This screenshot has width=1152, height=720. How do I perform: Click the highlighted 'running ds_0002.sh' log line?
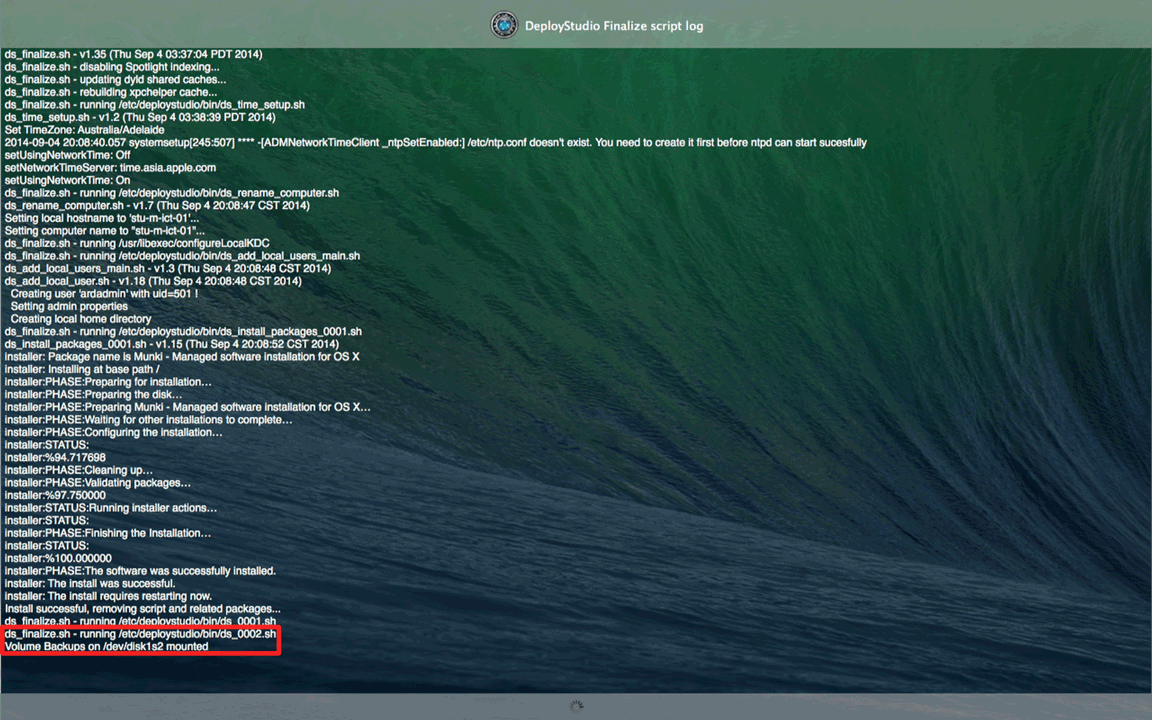coord(139,634)
